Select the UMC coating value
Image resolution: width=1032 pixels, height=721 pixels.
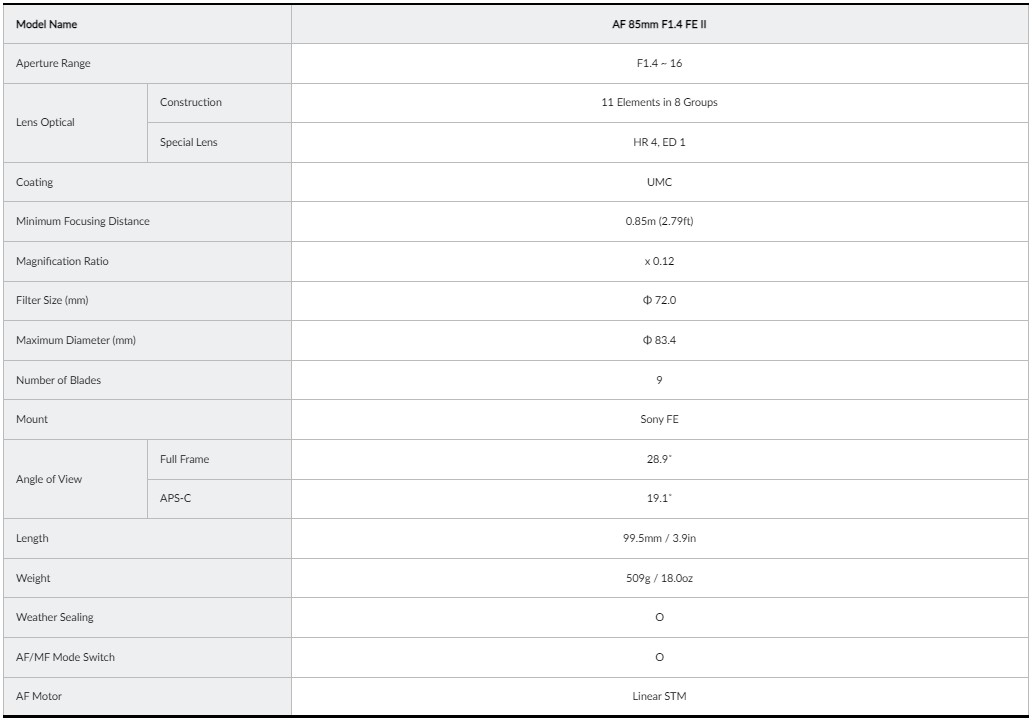click(659, 182)
